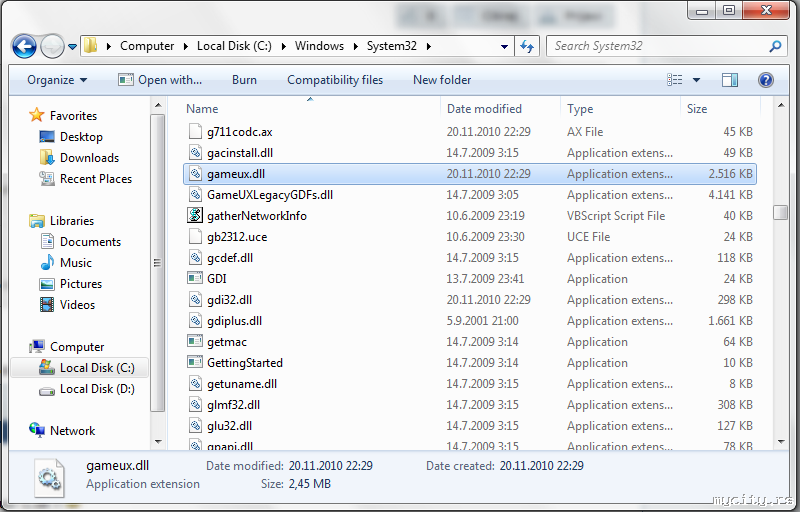Go back with the blue Back arrow
The image size is (800, 512).
24,46
